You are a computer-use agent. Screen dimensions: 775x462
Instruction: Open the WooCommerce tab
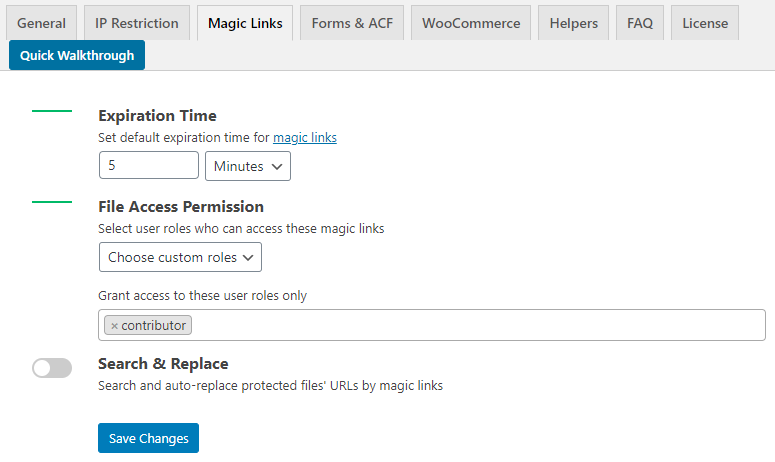coord(471,23)
